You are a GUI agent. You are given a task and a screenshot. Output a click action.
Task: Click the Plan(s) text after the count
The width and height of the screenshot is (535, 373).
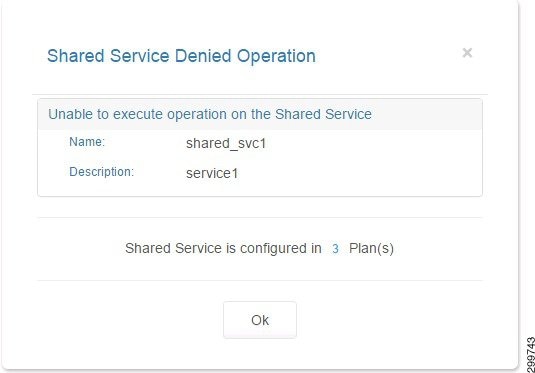point(371,249)
